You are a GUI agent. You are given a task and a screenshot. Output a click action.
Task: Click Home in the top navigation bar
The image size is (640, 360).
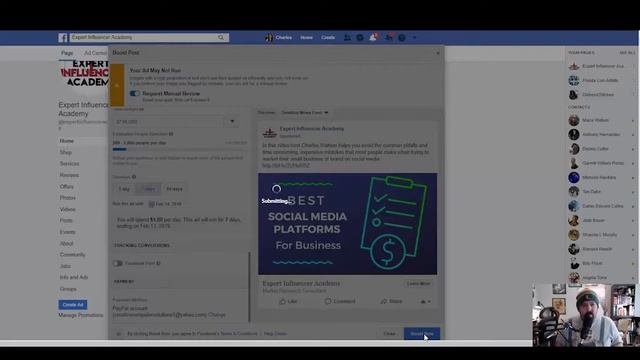click(x=306, y=38)
